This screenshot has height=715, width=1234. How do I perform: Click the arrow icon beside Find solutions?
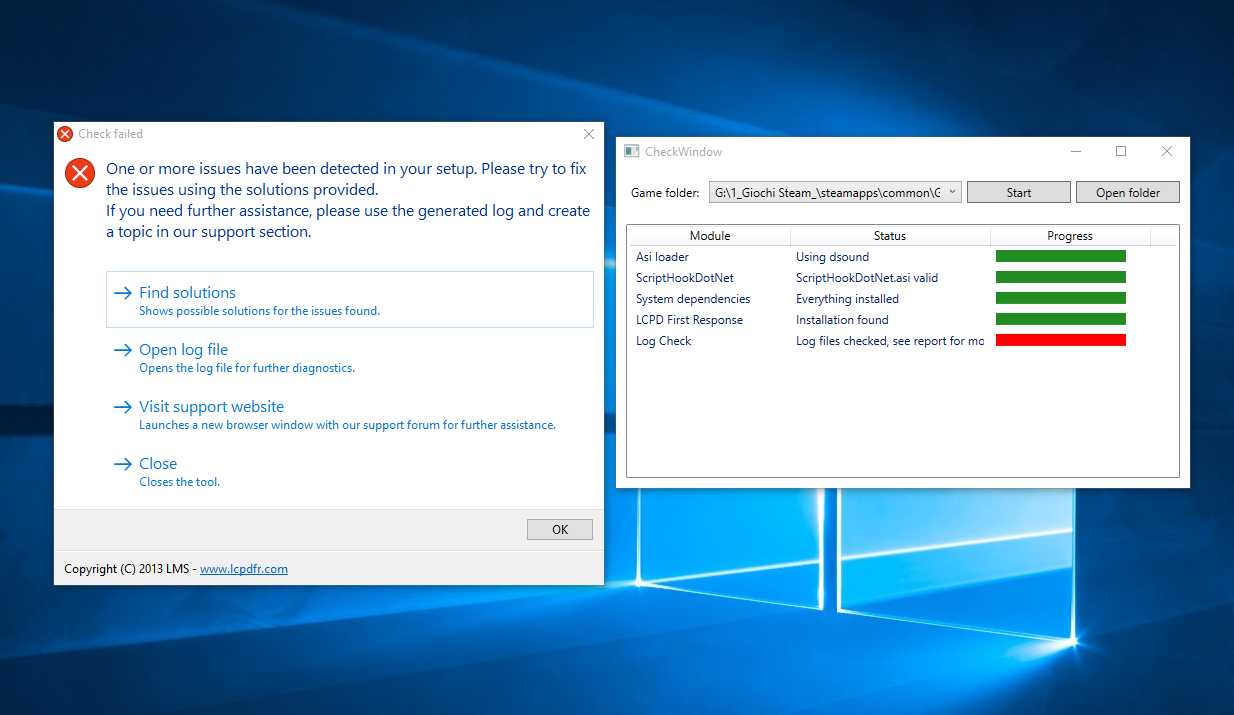point(123,293)
